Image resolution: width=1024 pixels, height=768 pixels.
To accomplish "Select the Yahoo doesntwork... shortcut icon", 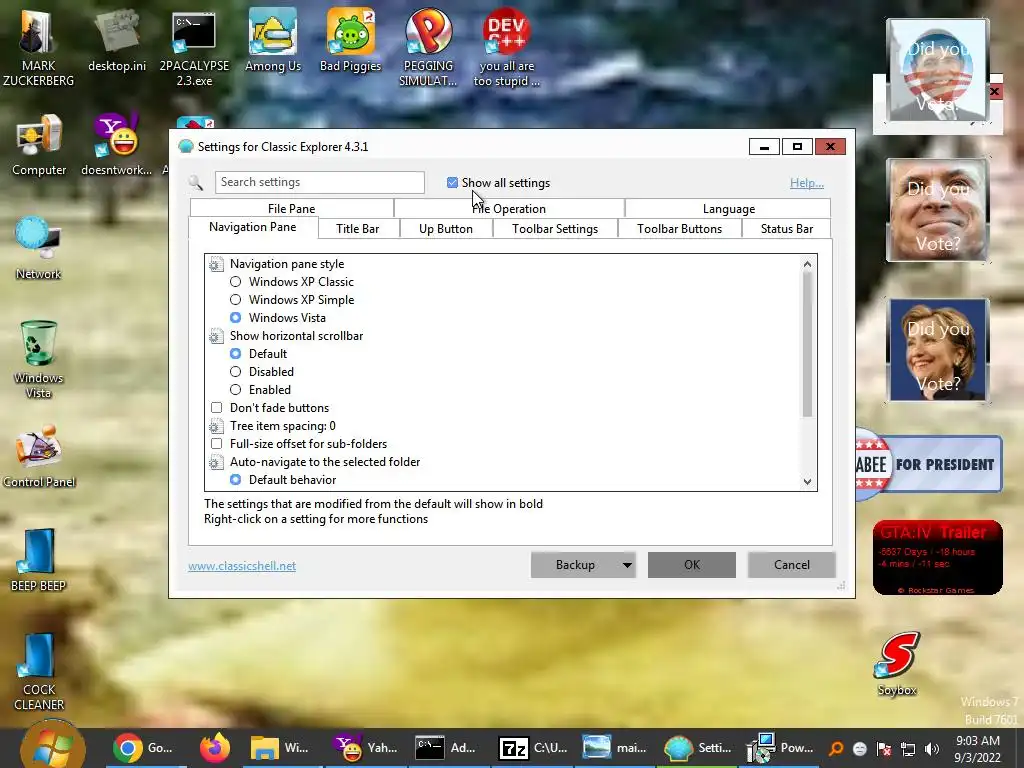I will [116, 146].
